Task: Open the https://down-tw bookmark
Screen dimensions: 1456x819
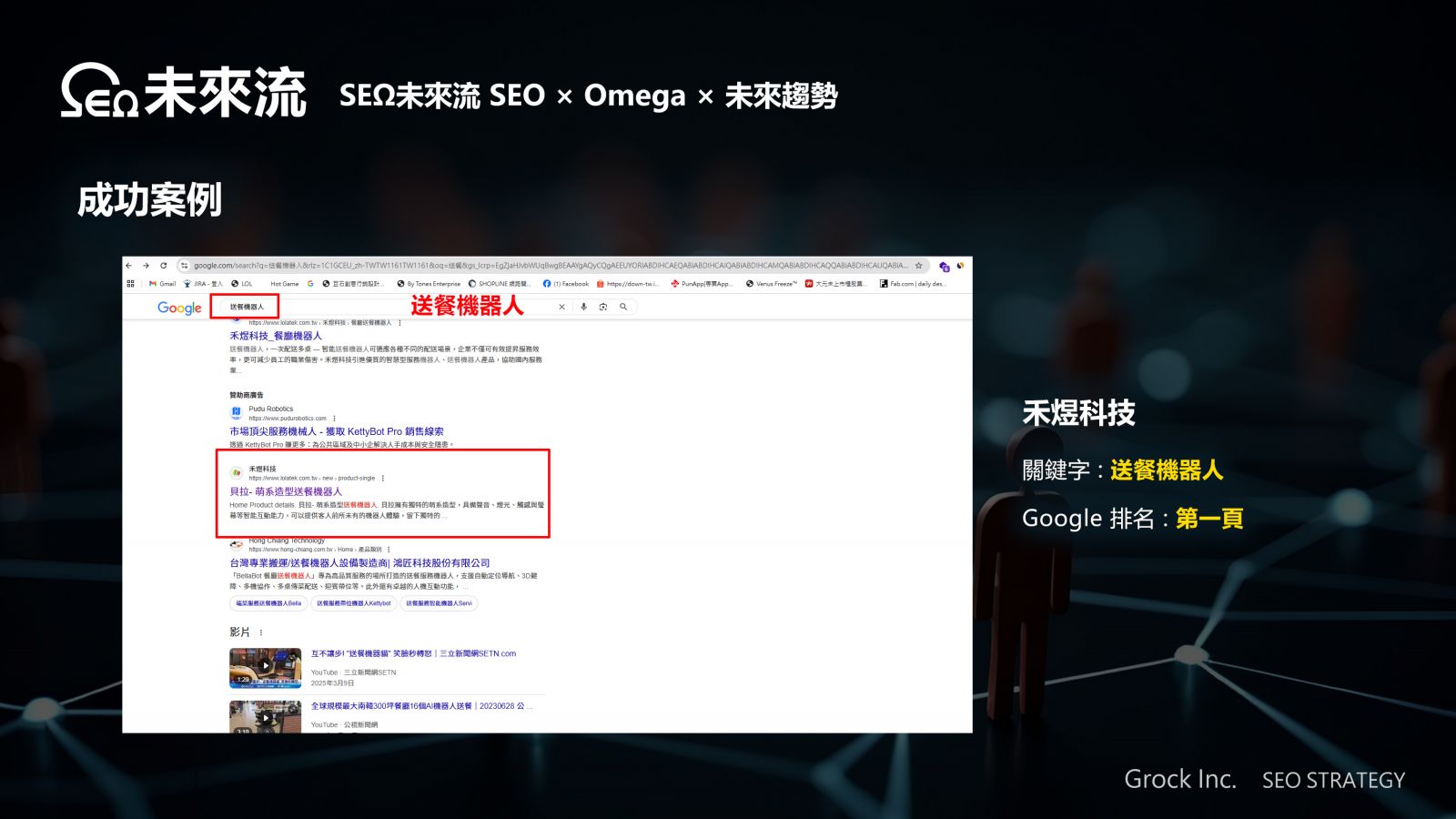Action: (x=628, y=284)
